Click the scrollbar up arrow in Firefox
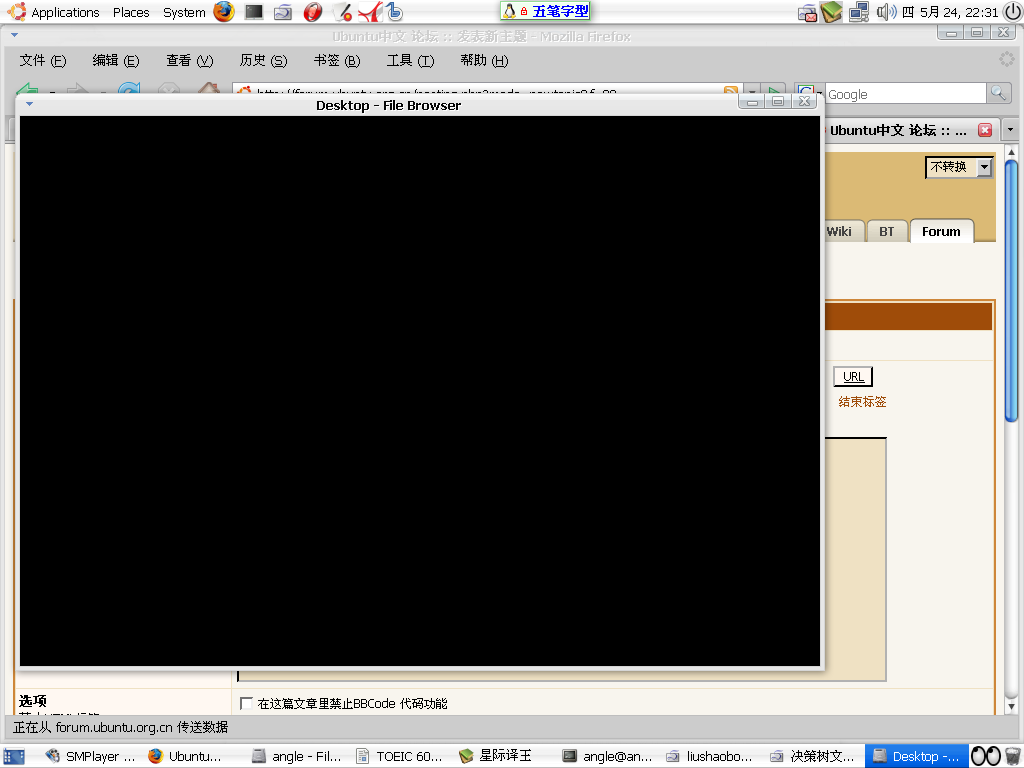The image size is (1024, 768). (x=1012, y=152)
